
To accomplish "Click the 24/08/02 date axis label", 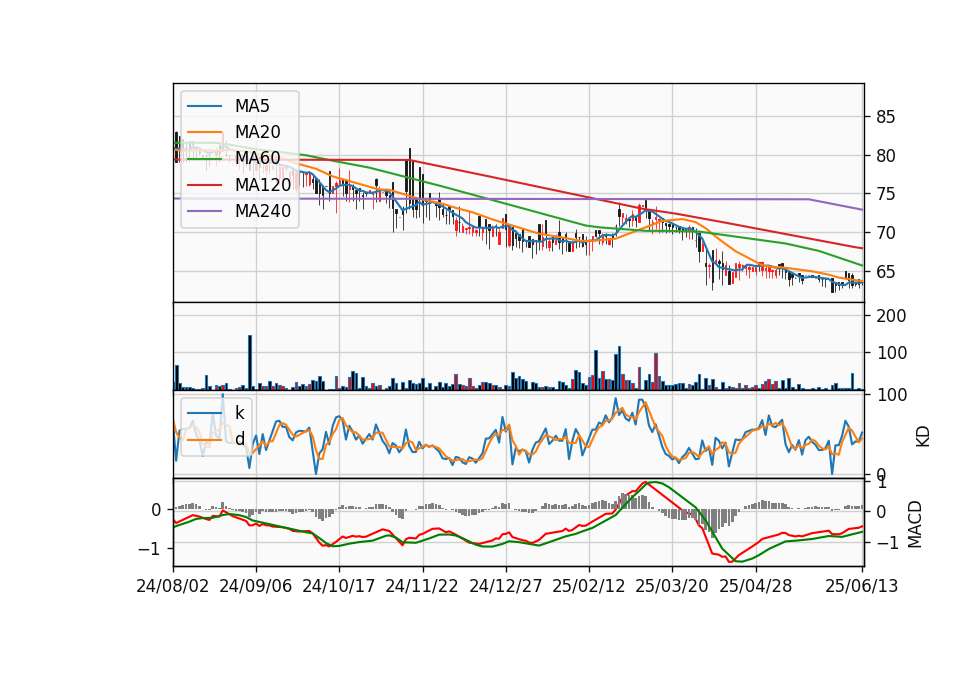I will [173, 586].
